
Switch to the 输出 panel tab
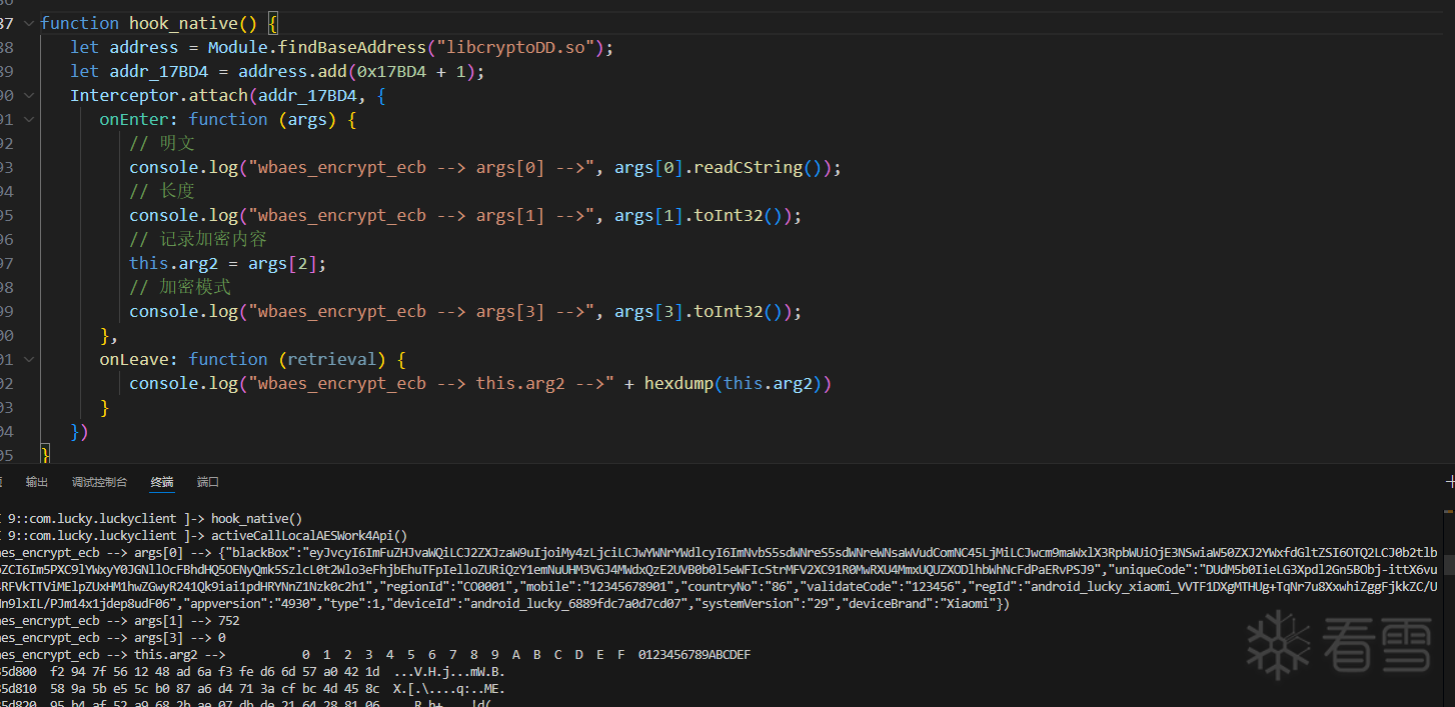37,482
